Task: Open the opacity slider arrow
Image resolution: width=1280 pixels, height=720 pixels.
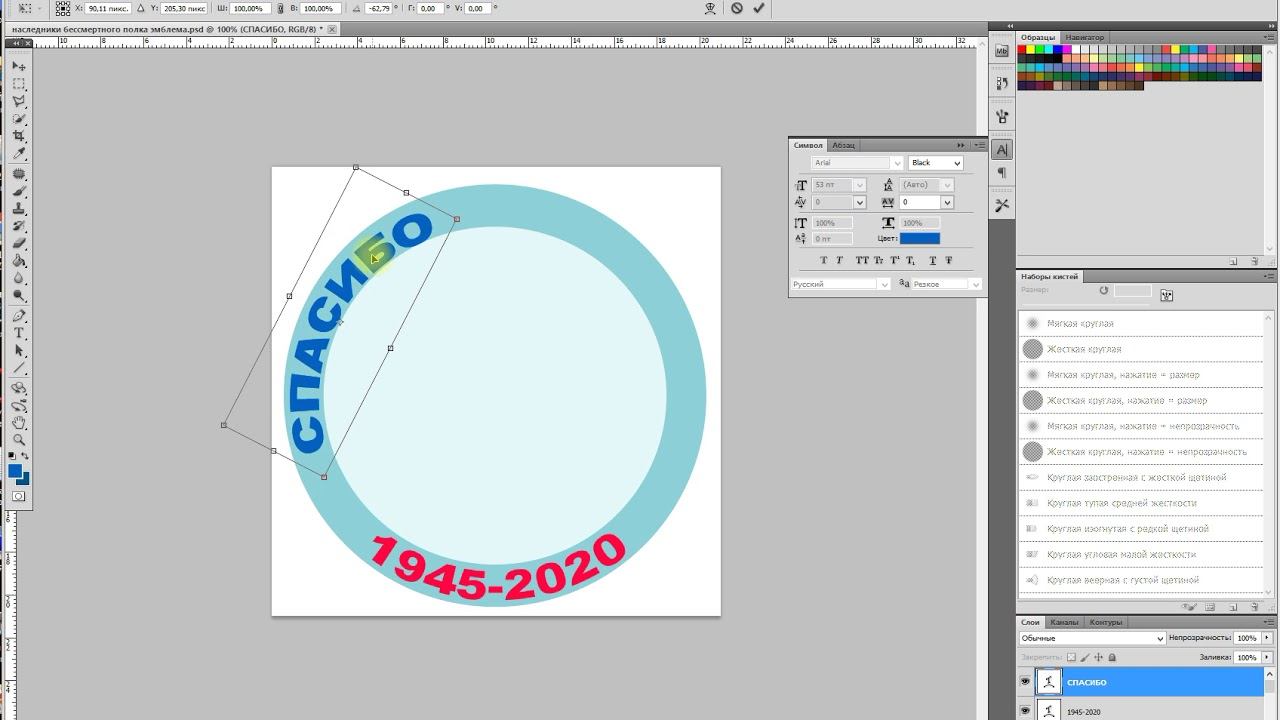Action: (x=1268, y=638)
